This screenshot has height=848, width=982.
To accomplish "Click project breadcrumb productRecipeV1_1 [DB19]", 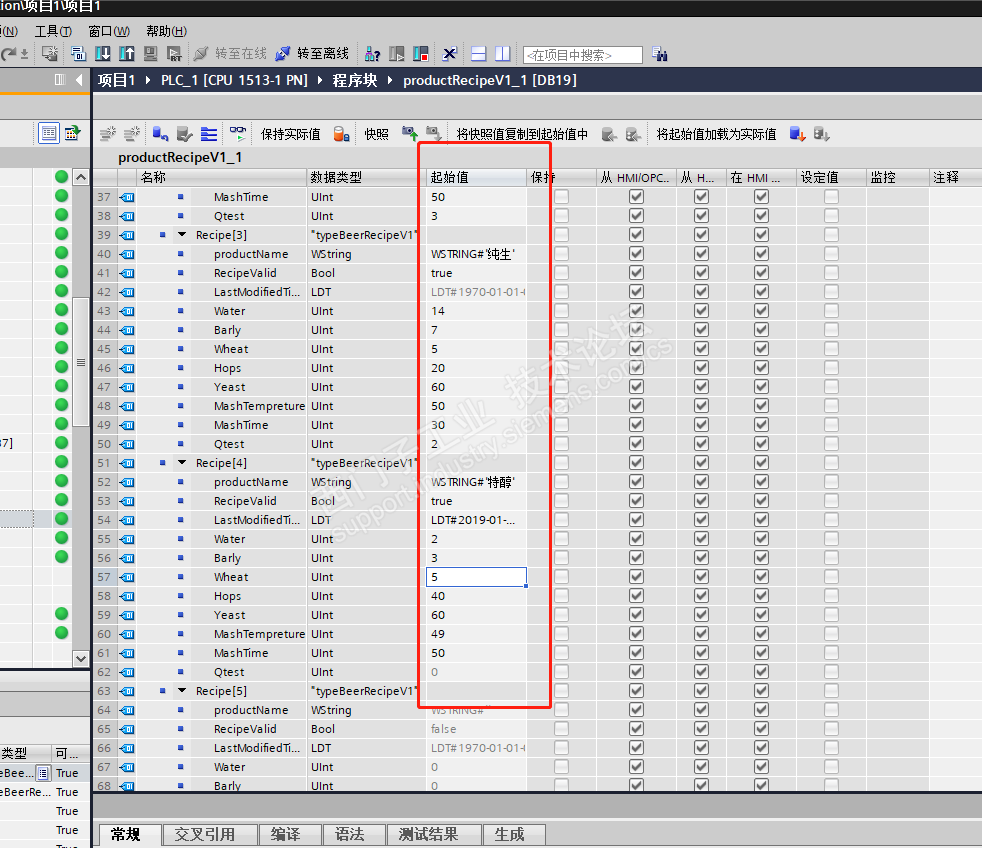I will tap(490, 80).
